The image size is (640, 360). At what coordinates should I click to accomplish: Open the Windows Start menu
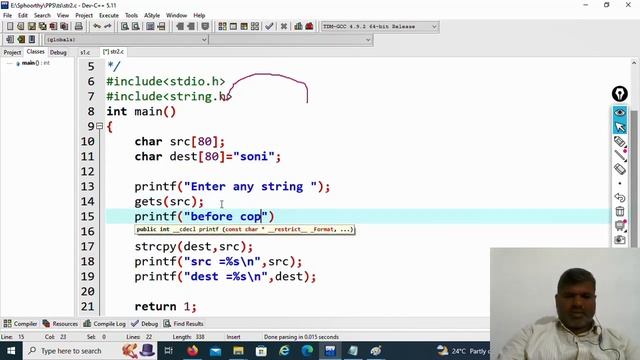point(11,351)
